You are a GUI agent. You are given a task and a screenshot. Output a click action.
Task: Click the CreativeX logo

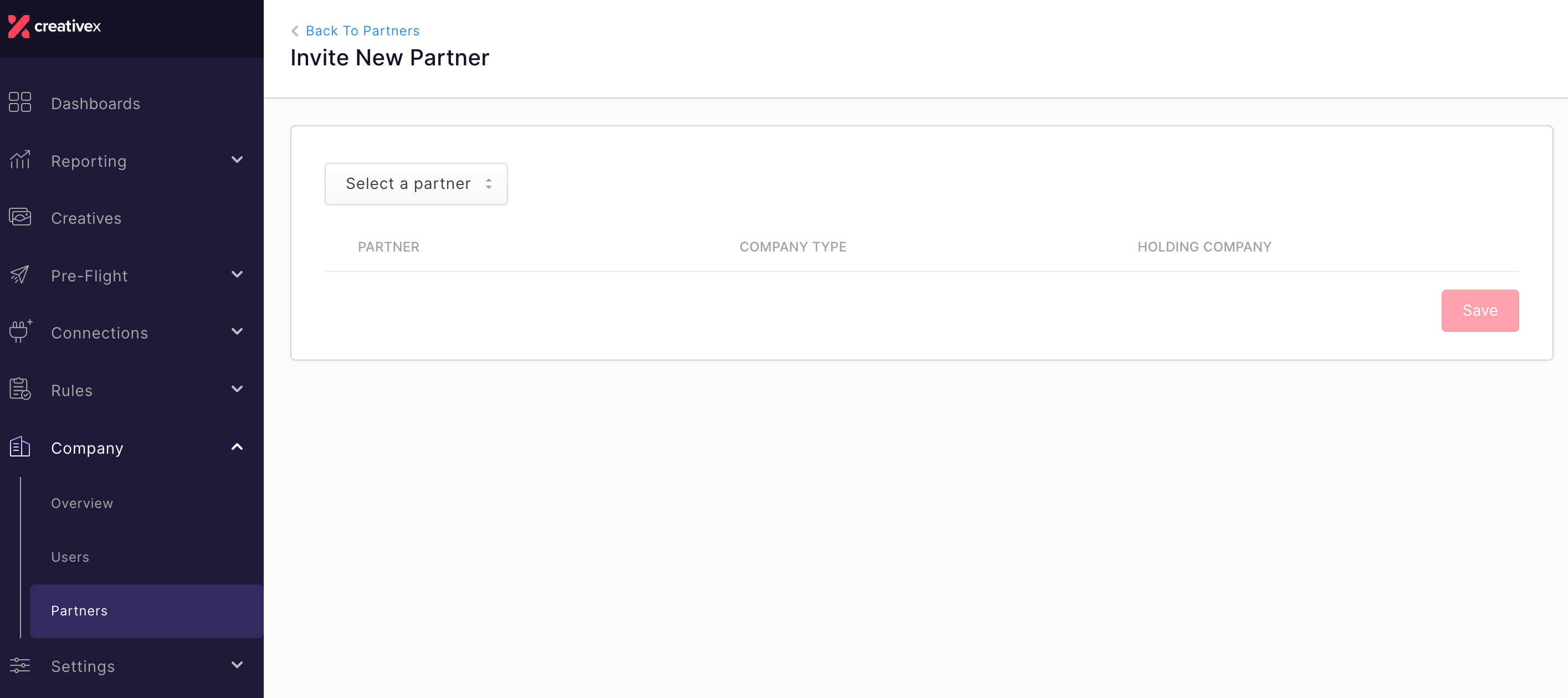click(x=54, y=26)
